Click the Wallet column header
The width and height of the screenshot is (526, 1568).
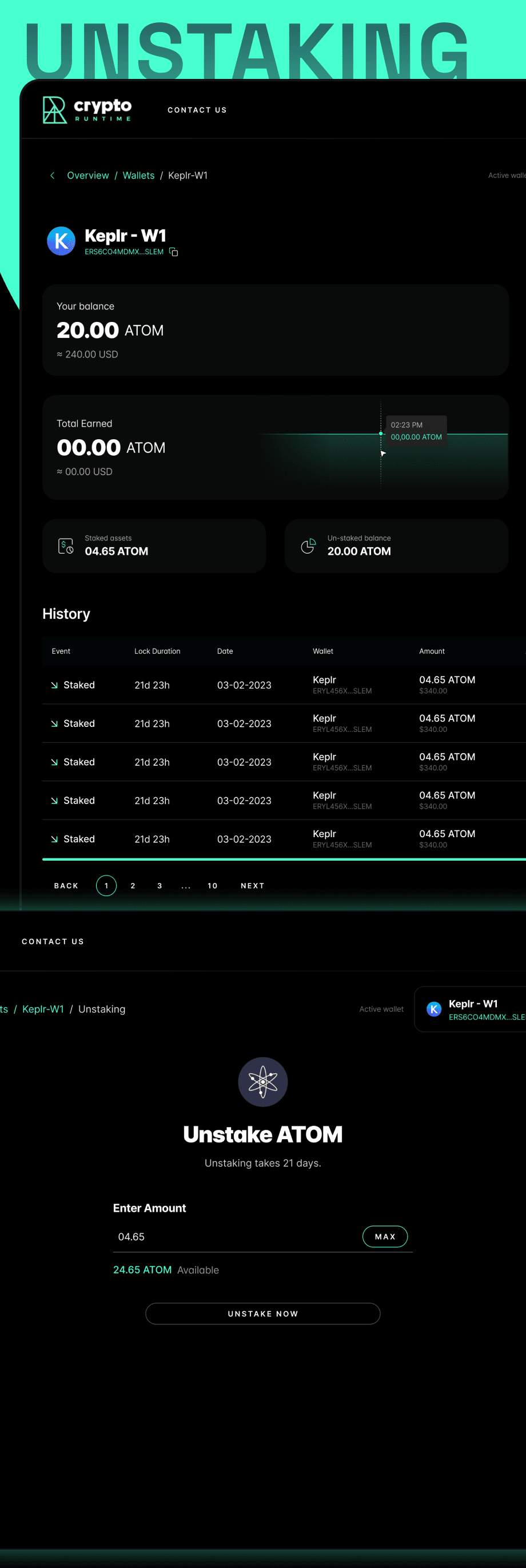click(322, 651)
